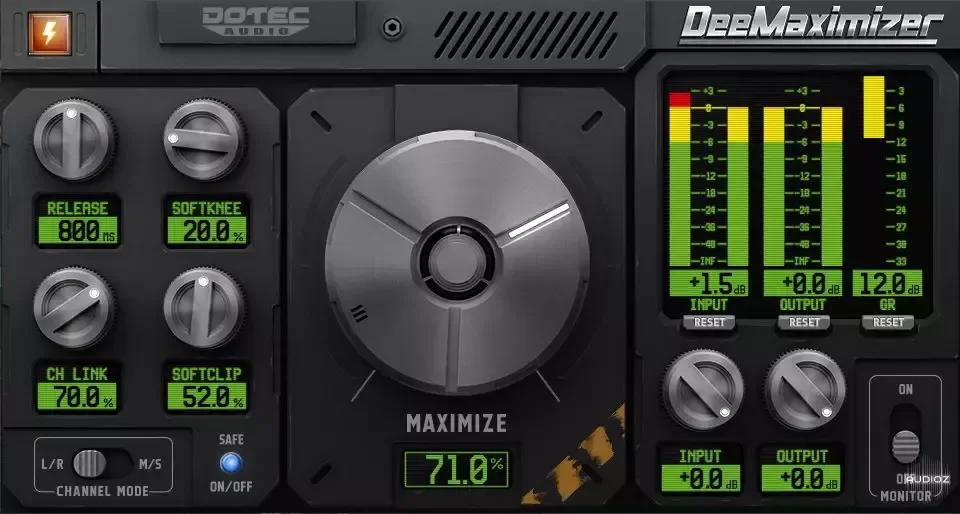Click the 12.0 dB gain reduction readout
This screenshot has width=960, height=514.
click(x=887, y=283)
